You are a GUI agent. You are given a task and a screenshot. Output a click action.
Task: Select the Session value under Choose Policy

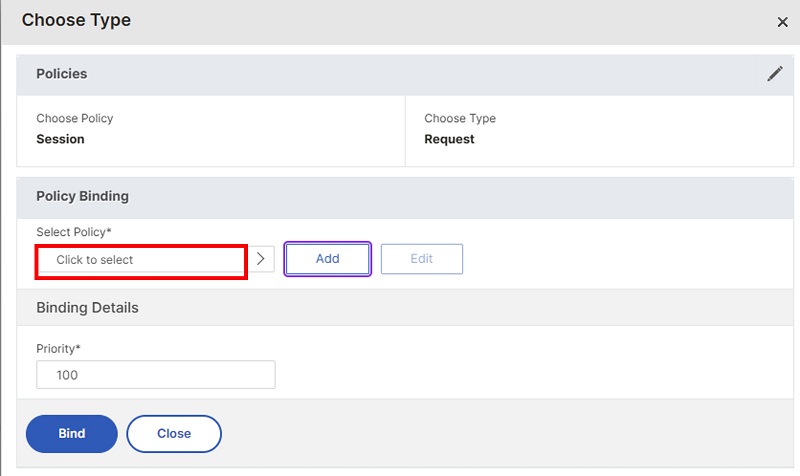(60, 139)
